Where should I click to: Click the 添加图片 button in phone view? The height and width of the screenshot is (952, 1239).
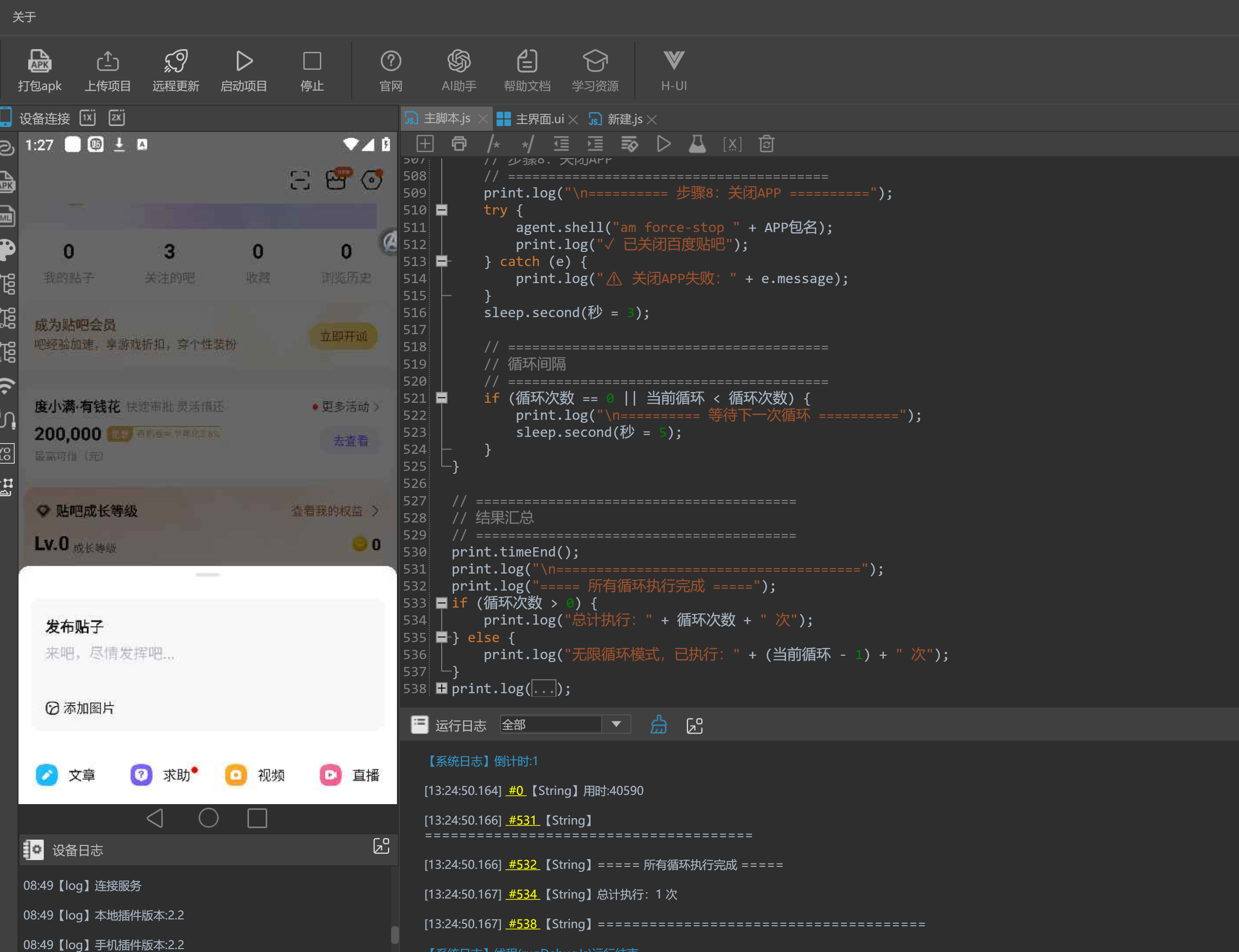coord(80,708)
